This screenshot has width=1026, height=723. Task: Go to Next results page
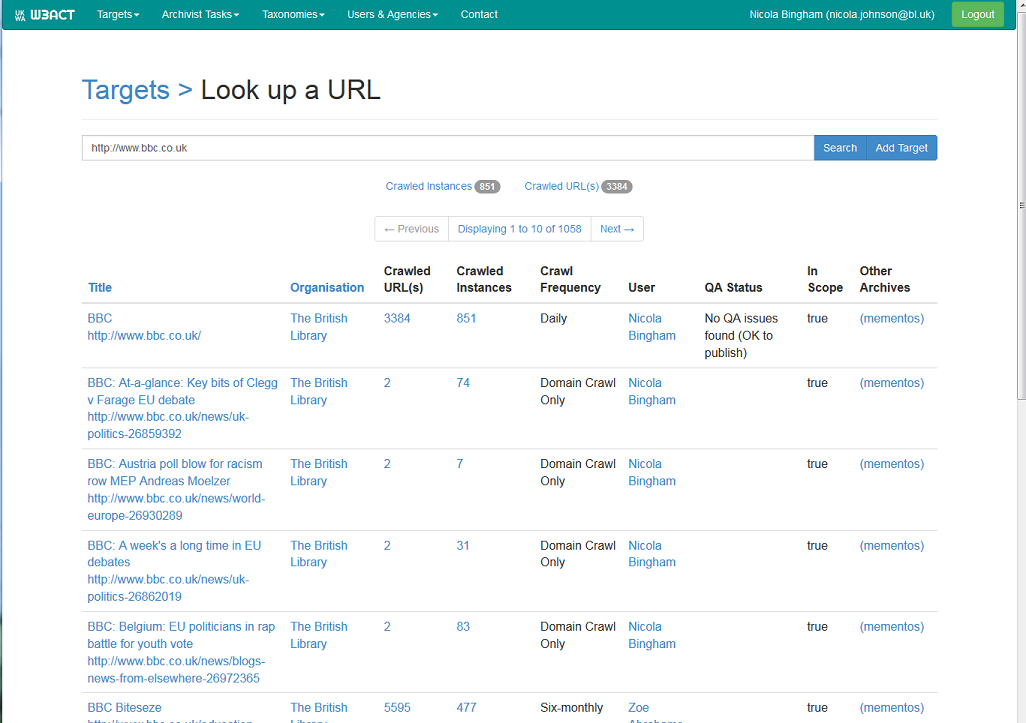coord(617,229)
